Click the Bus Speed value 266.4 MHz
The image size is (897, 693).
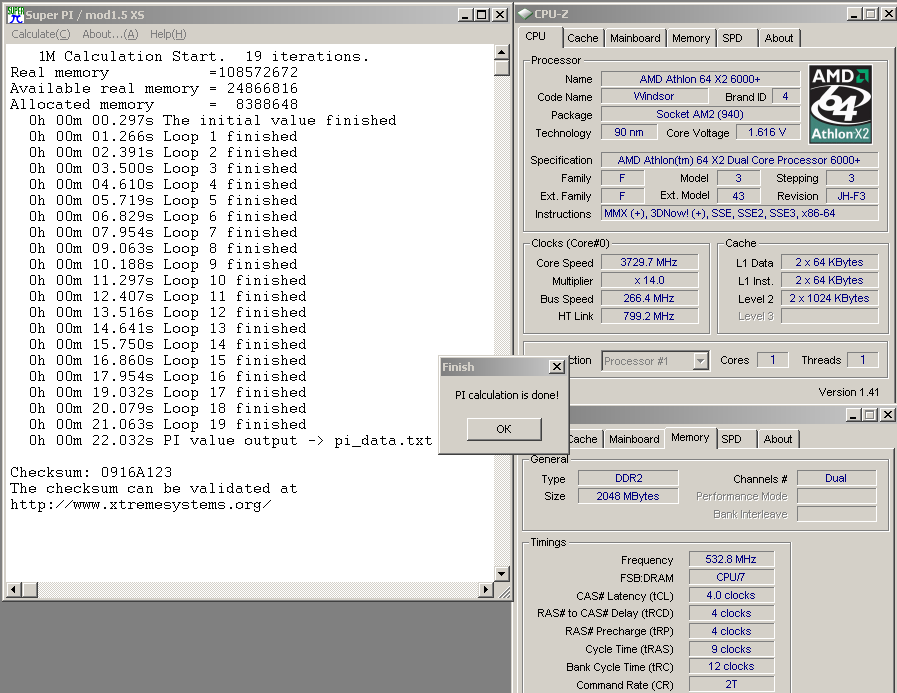649,298
